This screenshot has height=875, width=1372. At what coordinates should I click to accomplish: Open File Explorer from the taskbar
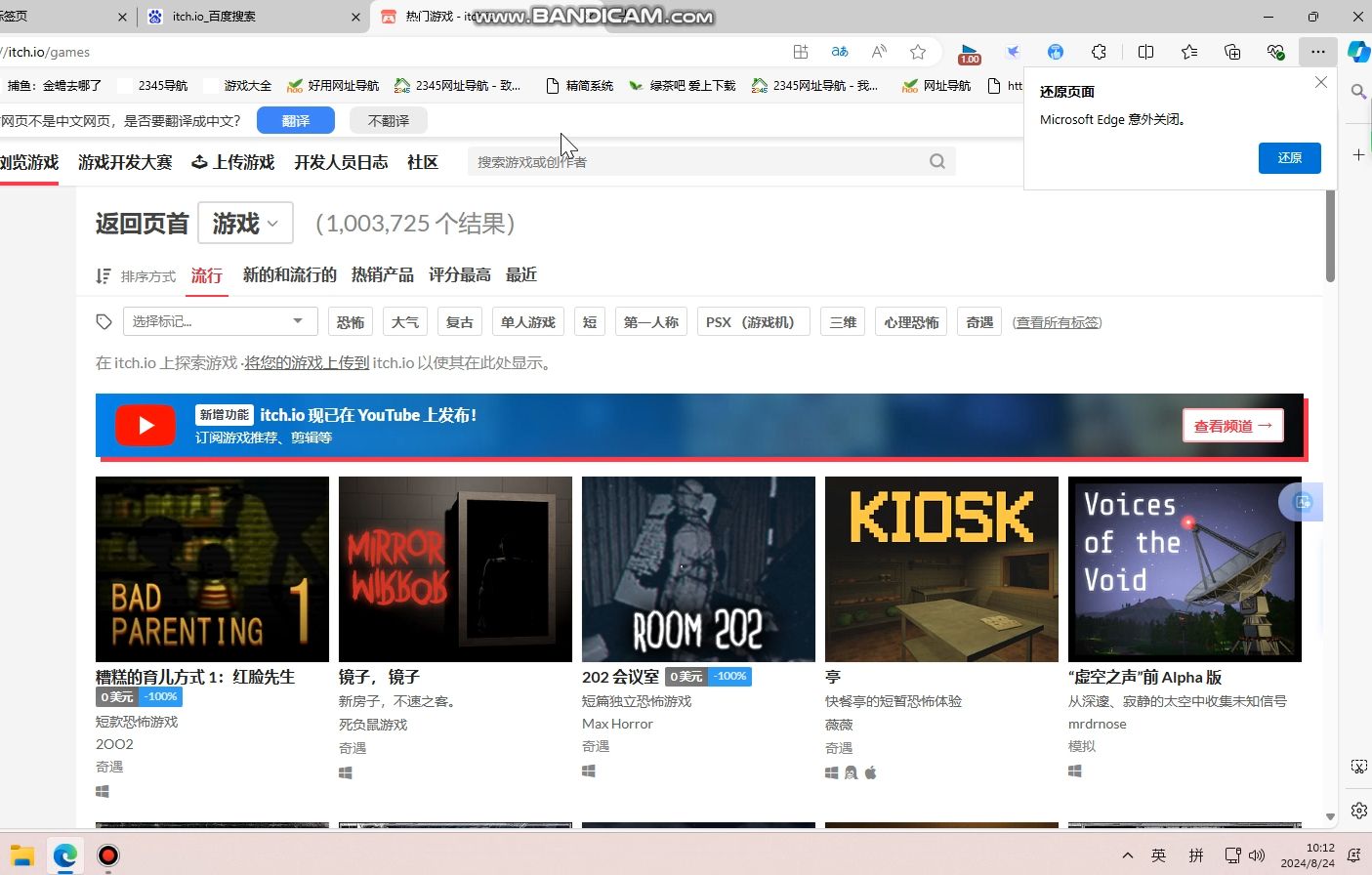tap(21, 855)
